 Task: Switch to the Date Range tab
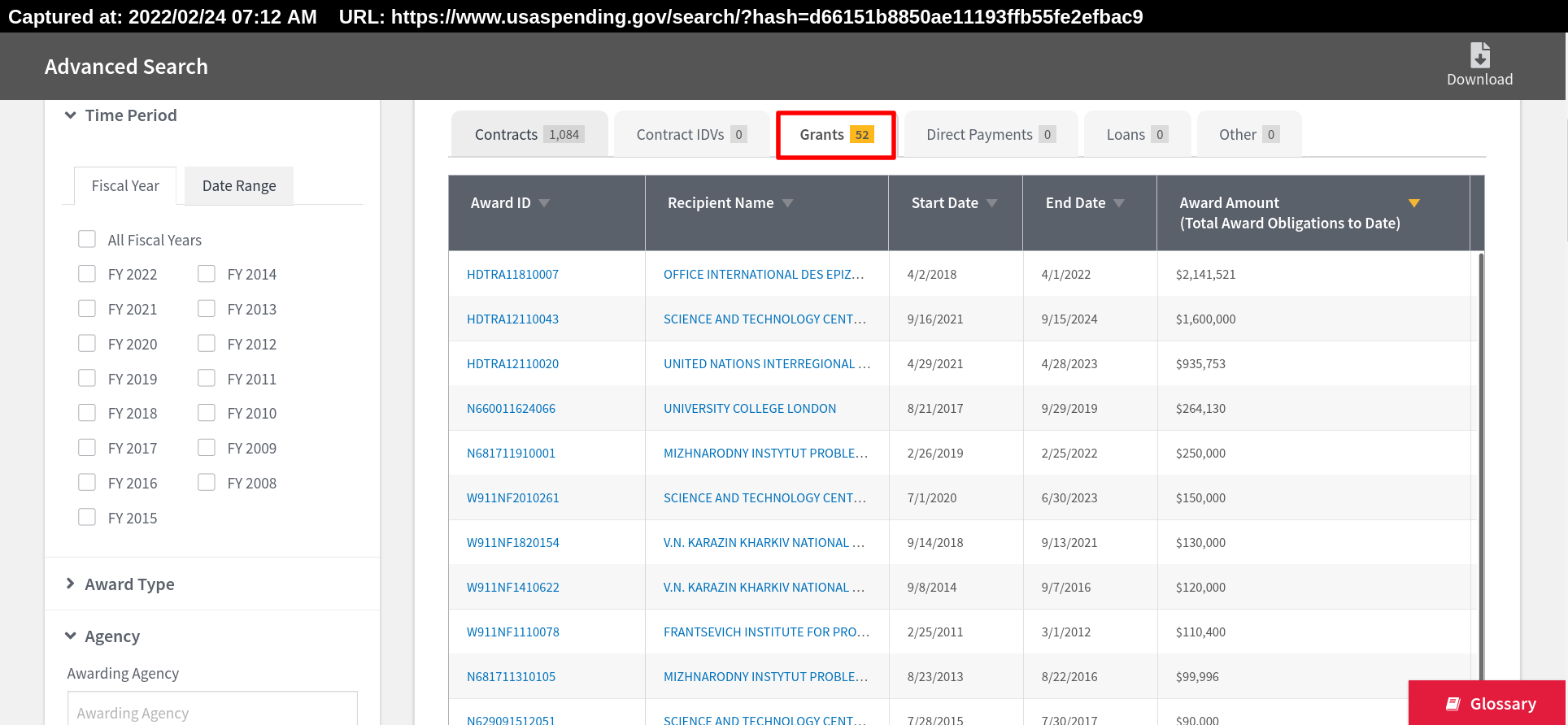point(239,186)
